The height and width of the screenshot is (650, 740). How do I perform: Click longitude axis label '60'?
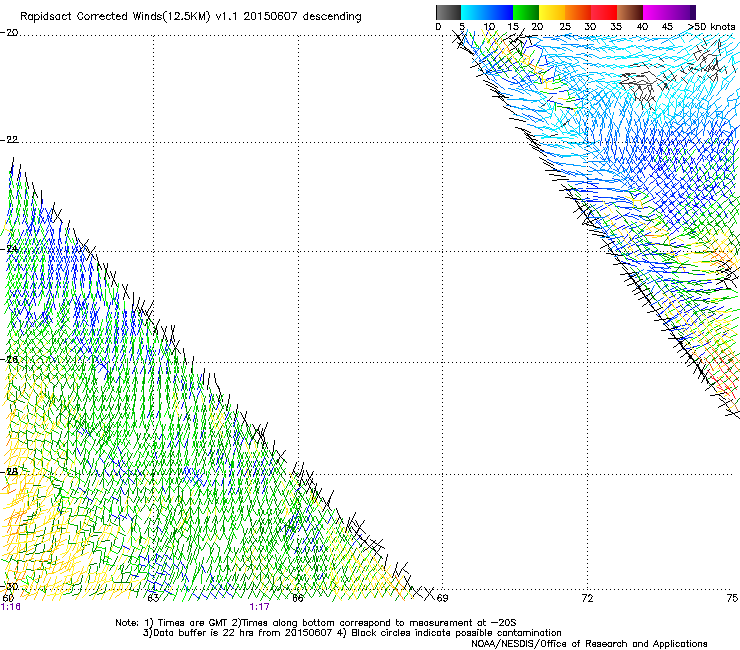coord(8,598)
